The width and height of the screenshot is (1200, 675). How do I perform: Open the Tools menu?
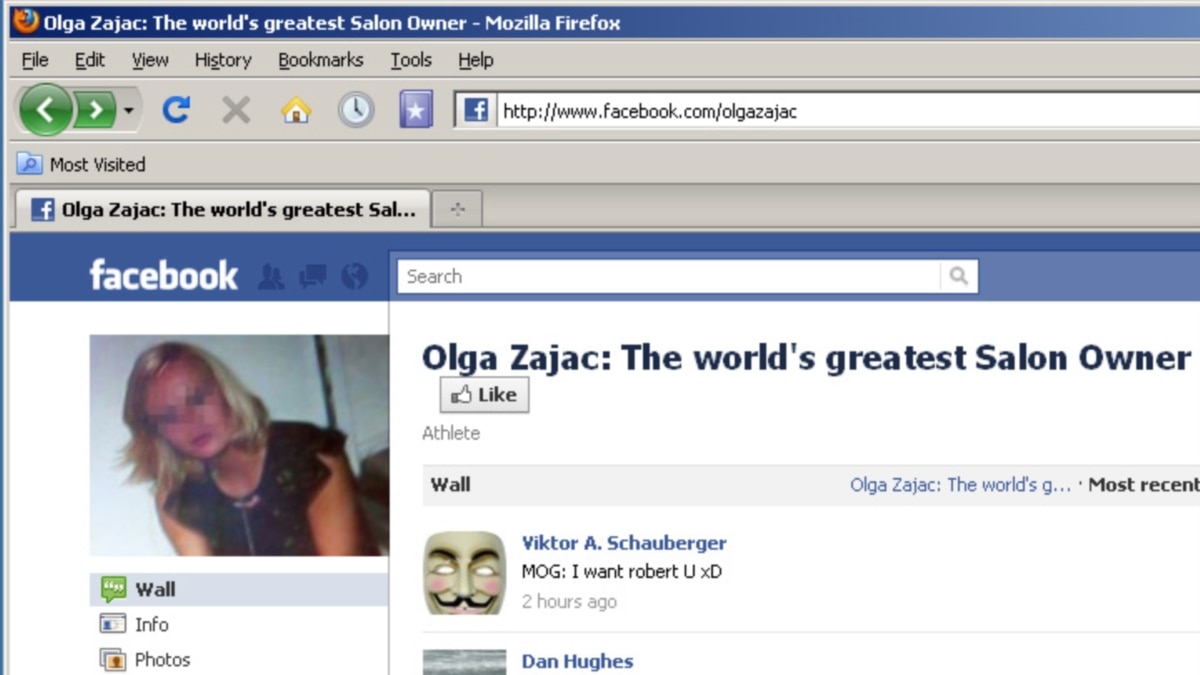click(x=411, y=60)
